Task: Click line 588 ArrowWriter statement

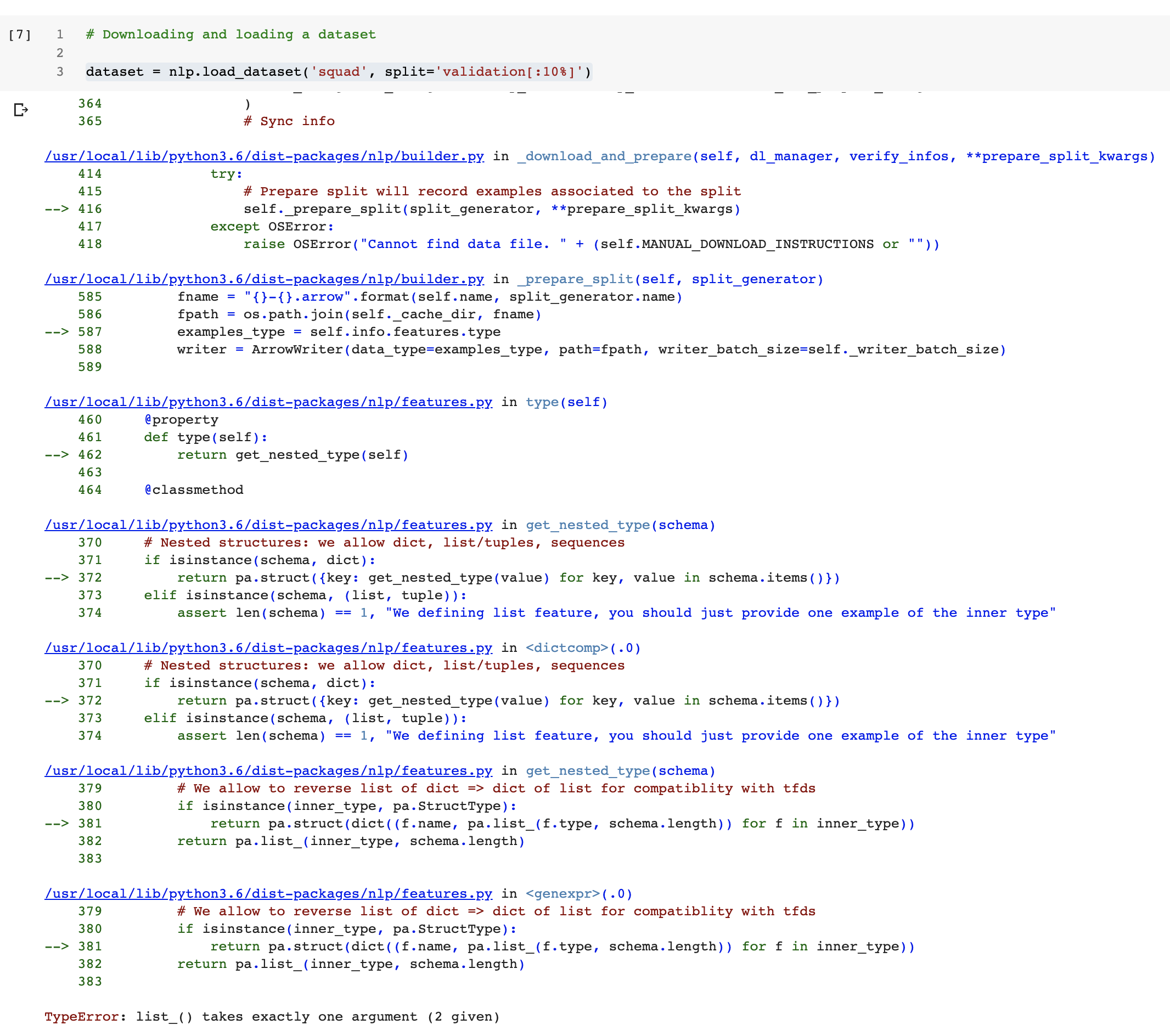Action: pyautogui.click(x=591, y=350)
